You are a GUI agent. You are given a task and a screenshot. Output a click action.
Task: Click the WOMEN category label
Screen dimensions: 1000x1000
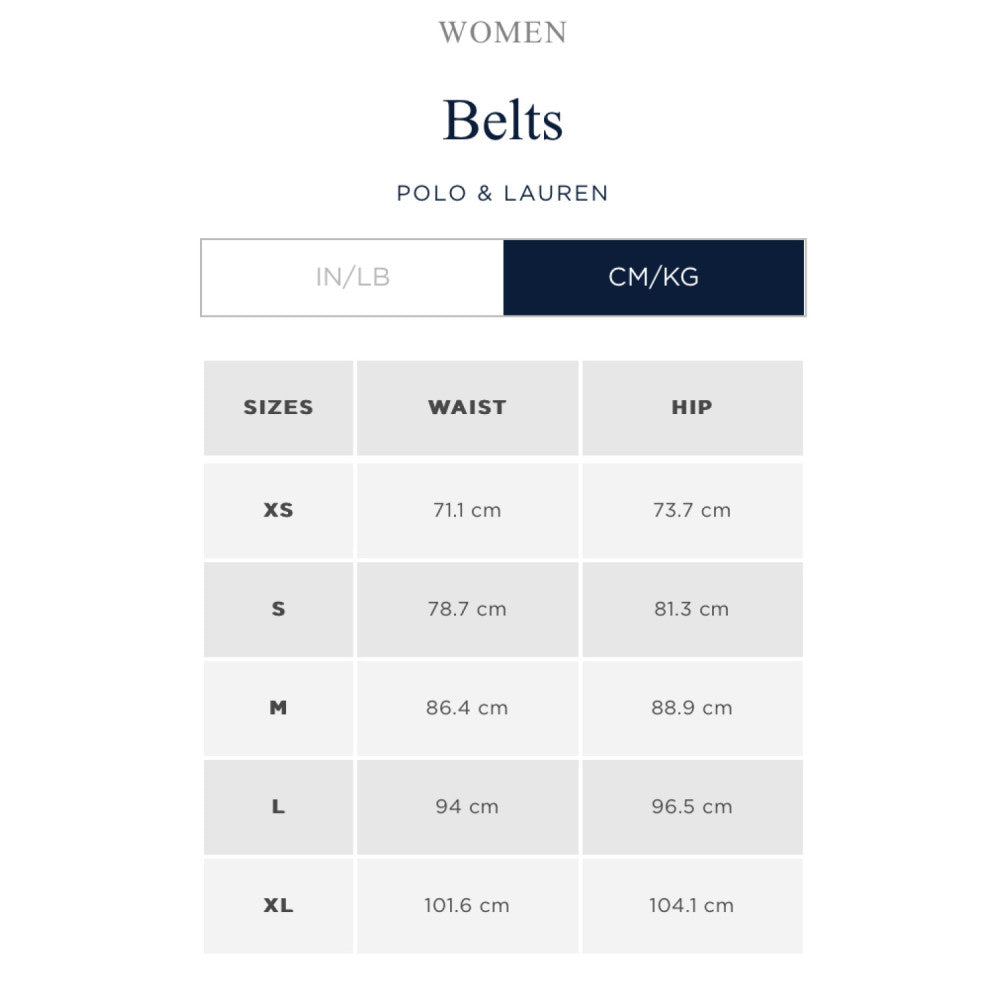(503, 33)
